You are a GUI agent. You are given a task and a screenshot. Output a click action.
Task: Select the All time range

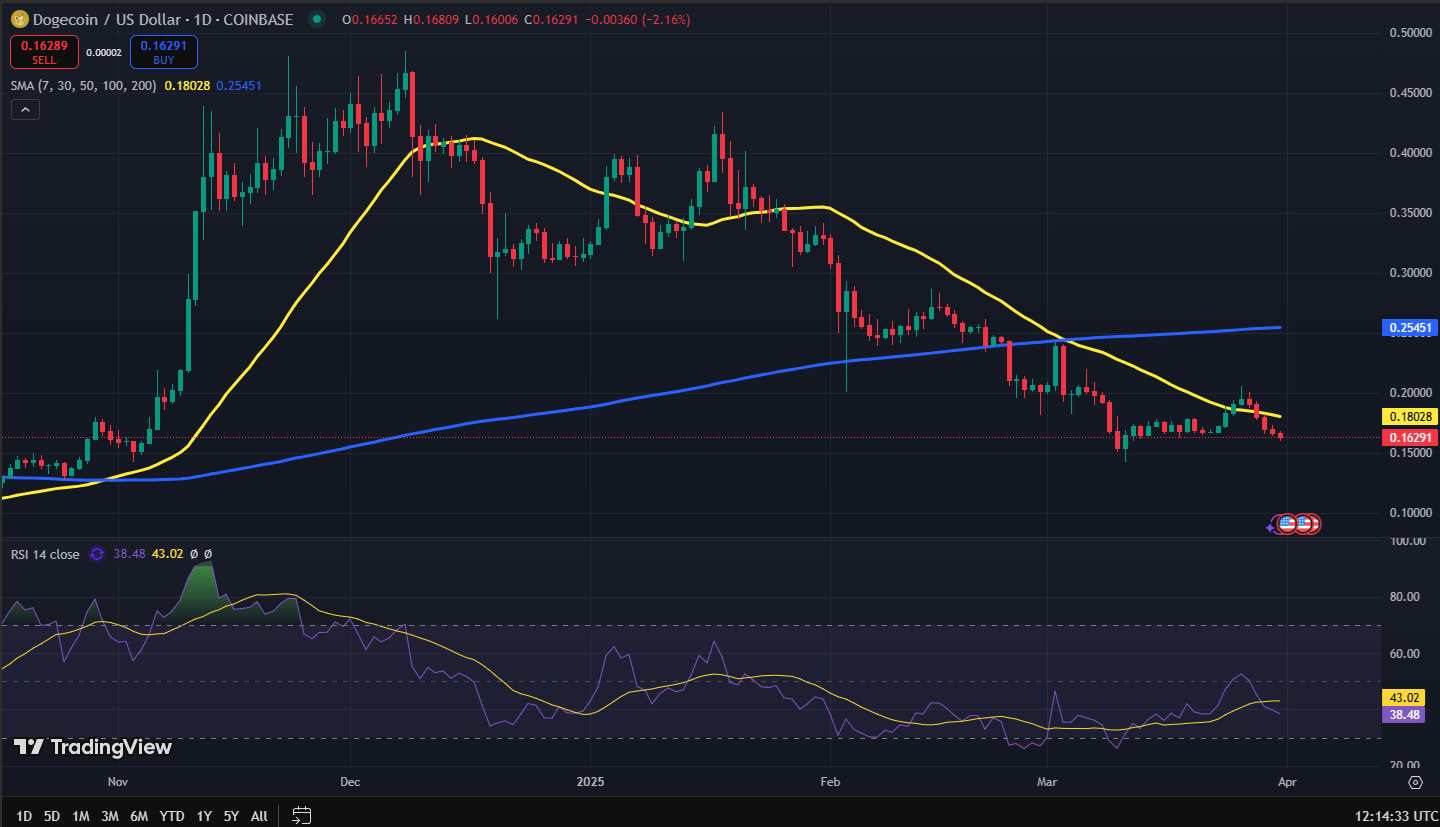[x=259, y=816]
